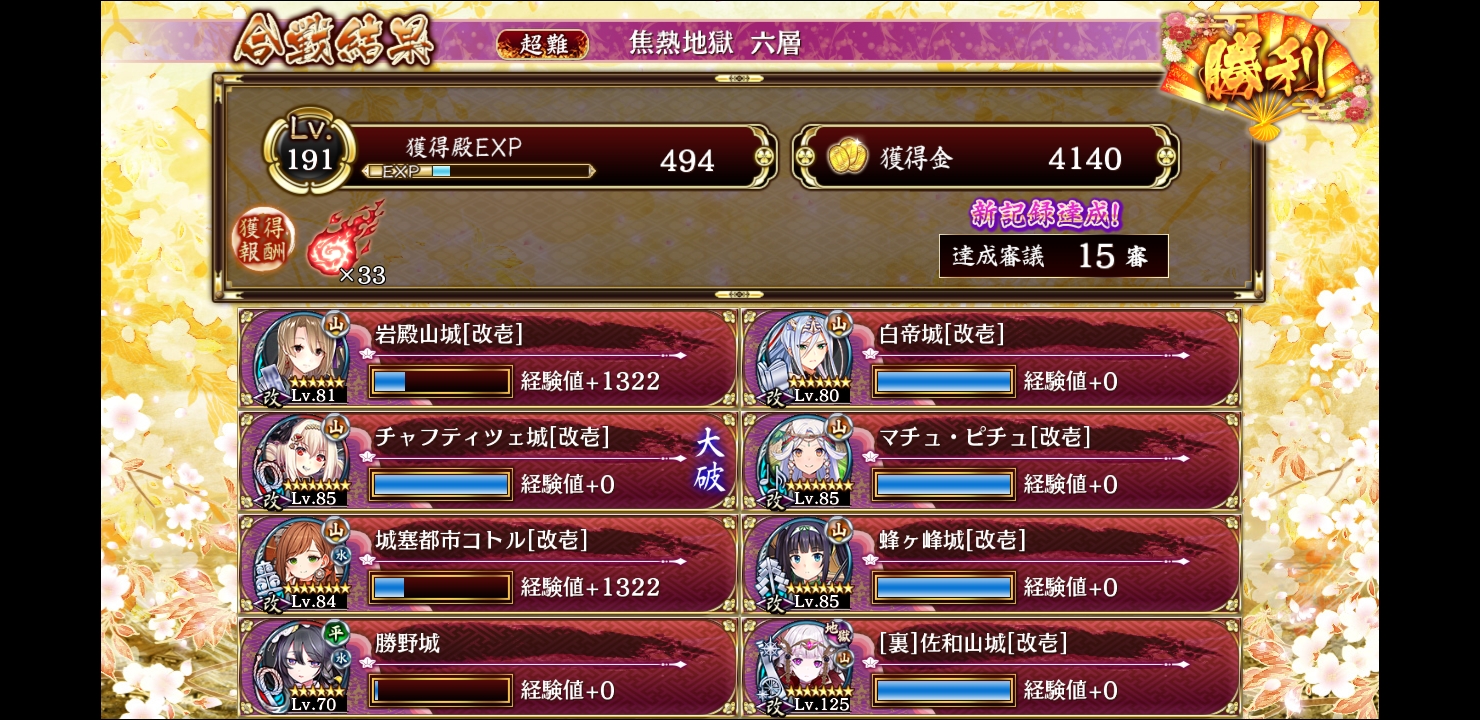Viewport: 1480px width, 720px height.
Task: Click the 勝利 victory fan emblem
Action: pyautogui.click(x=1267, y=72)
